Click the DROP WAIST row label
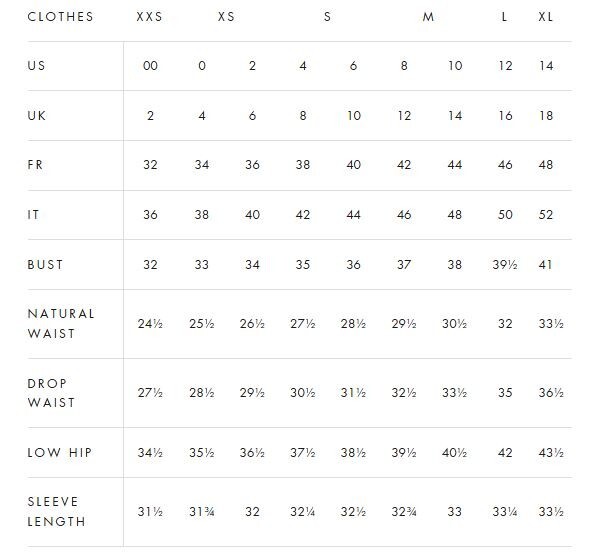Screen dimensions: 613x556 [51, 392]
